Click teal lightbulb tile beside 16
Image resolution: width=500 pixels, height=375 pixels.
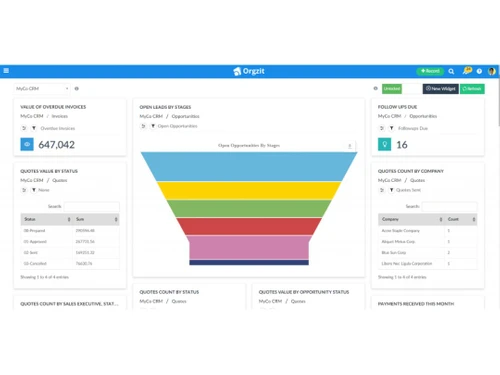(385, 144)
